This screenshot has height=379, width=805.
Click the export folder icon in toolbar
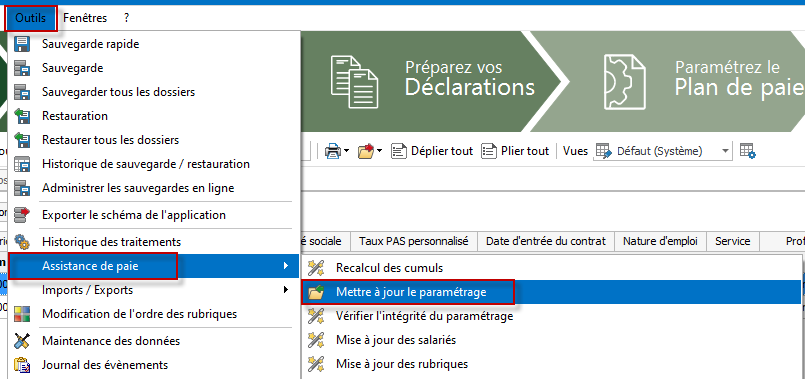click(366, 151)
